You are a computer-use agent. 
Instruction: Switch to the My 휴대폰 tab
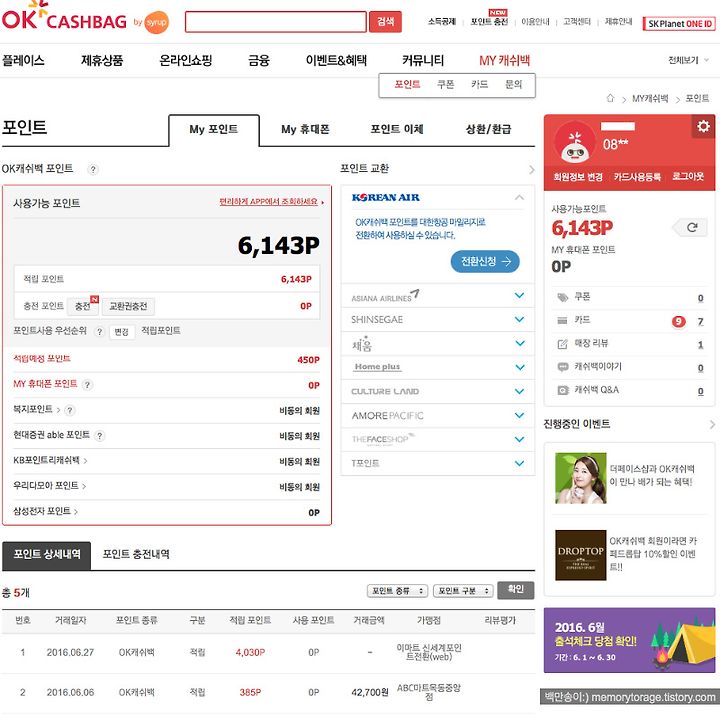pos(305,129)
